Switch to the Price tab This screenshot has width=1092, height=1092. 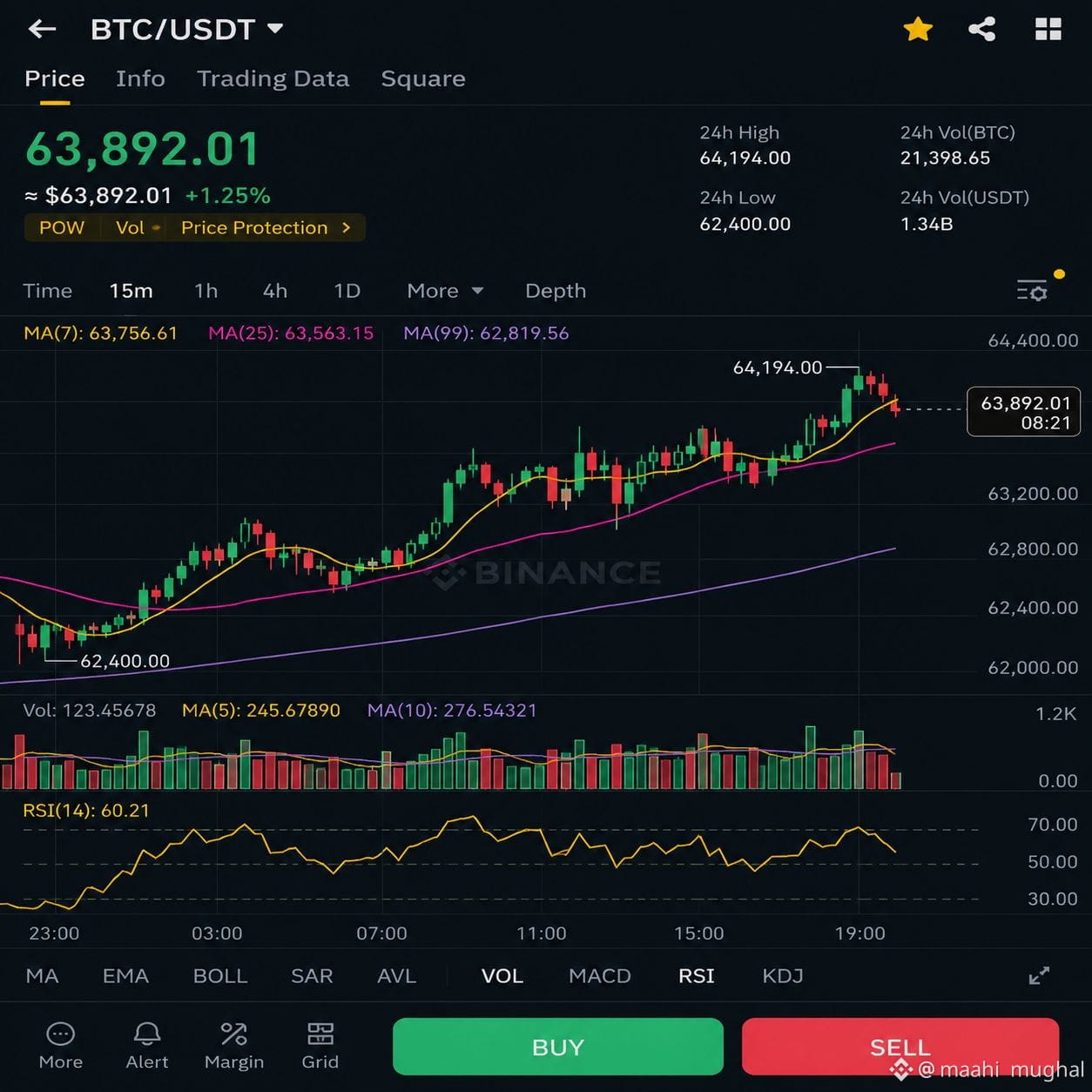click(x=55, y=78)
